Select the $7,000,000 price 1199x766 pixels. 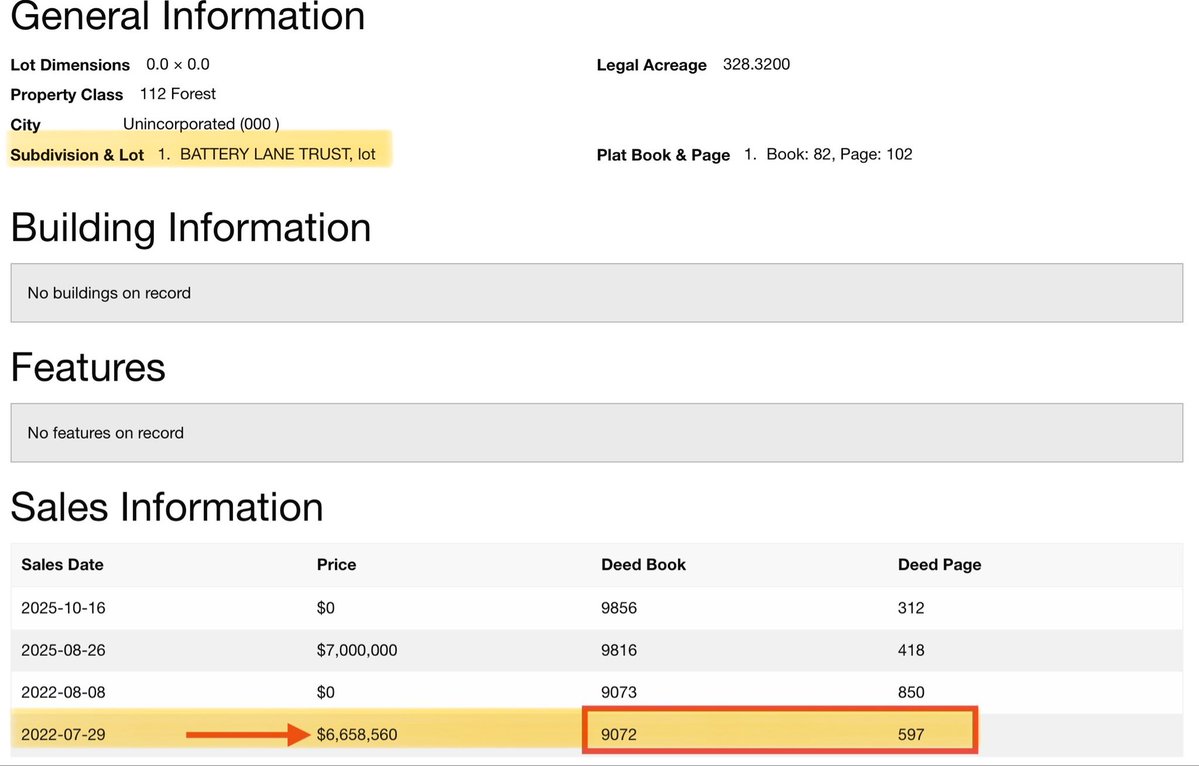357,650
